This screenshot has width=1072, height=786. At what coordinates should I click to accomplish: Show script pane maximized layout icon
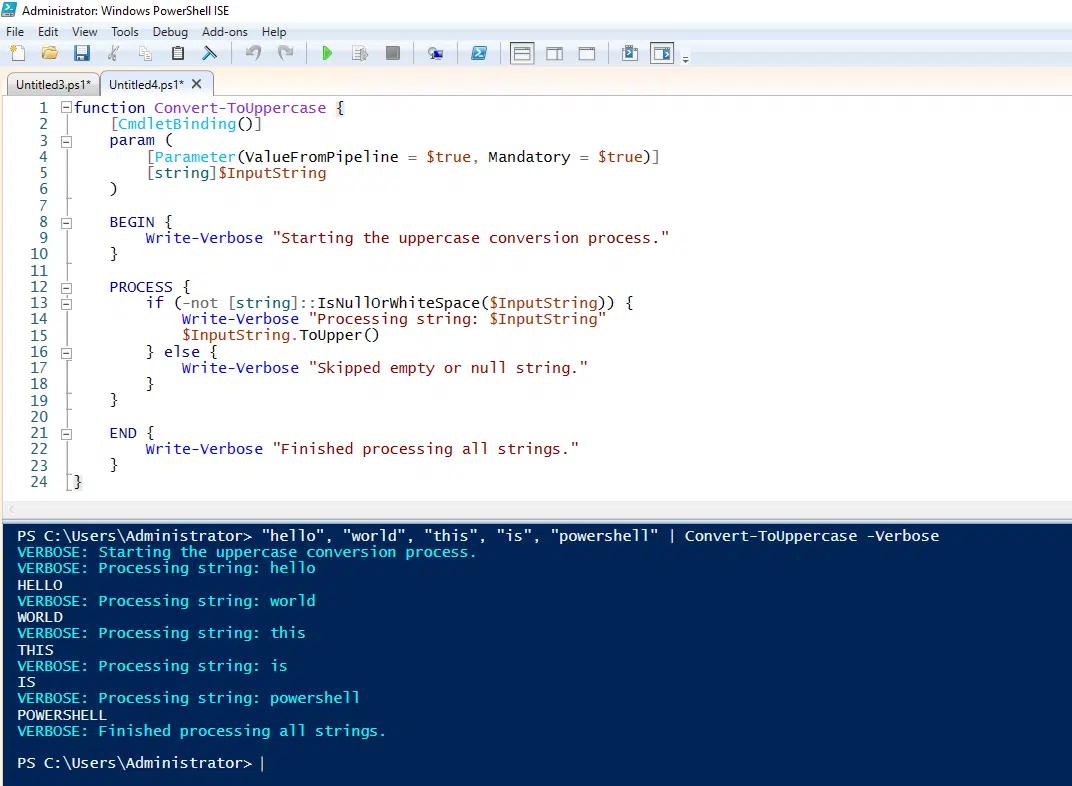(587, 53)
